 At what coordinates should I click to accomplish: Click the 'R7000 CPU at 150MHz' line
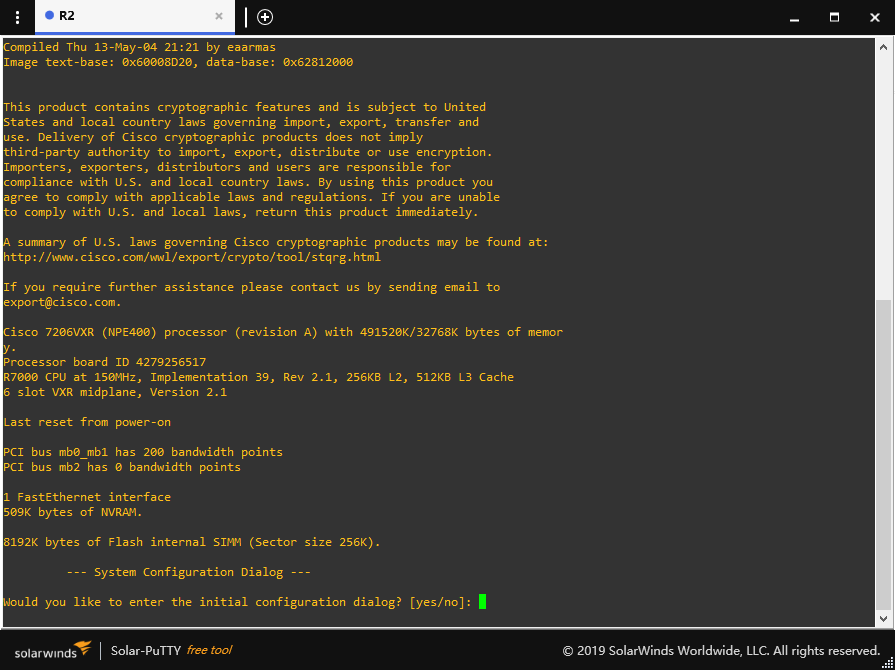259,377
